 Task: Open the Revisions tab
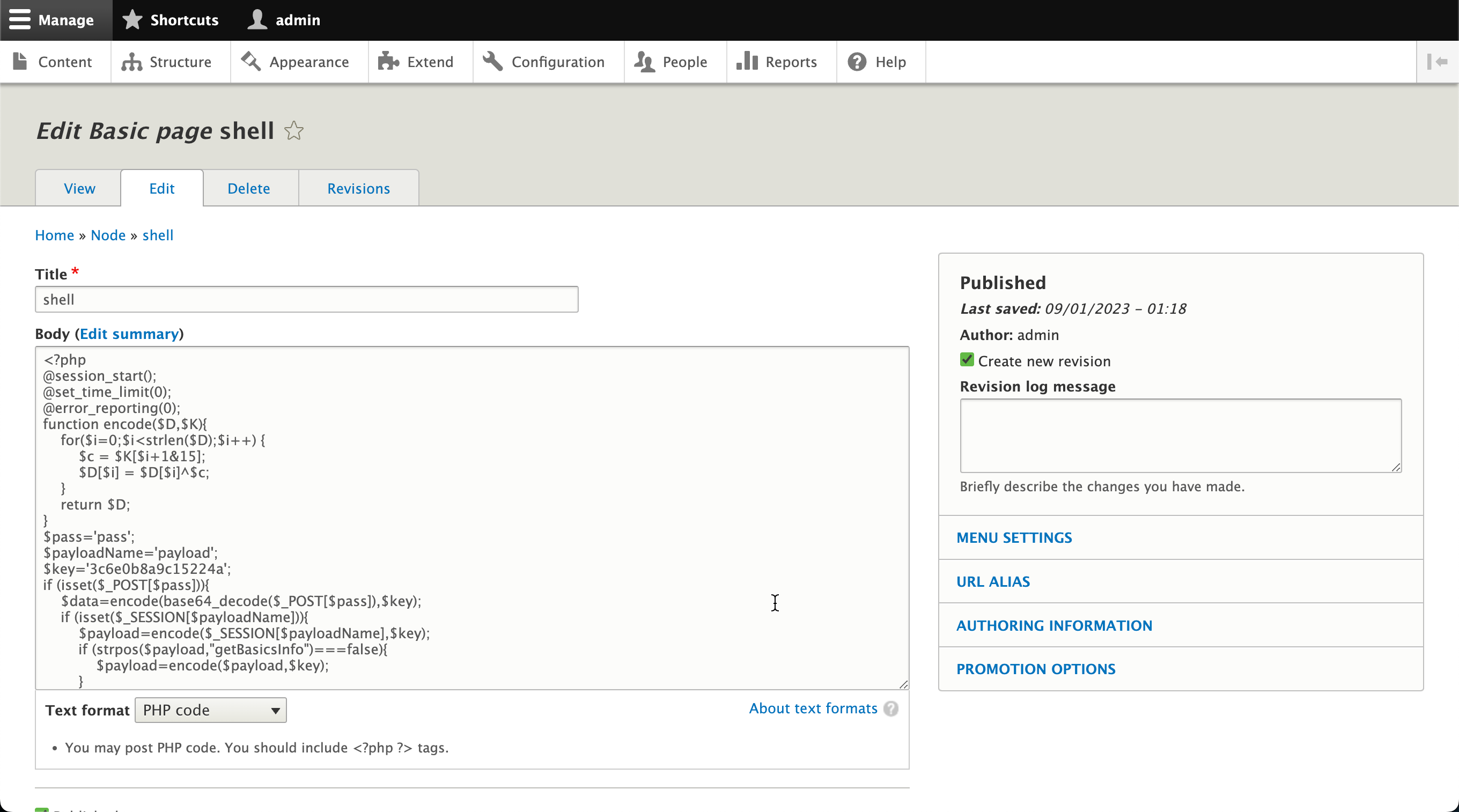(358, 188)
